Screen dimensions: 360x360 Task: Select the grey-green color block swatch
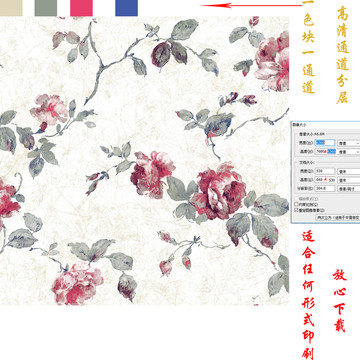point(46,8)
